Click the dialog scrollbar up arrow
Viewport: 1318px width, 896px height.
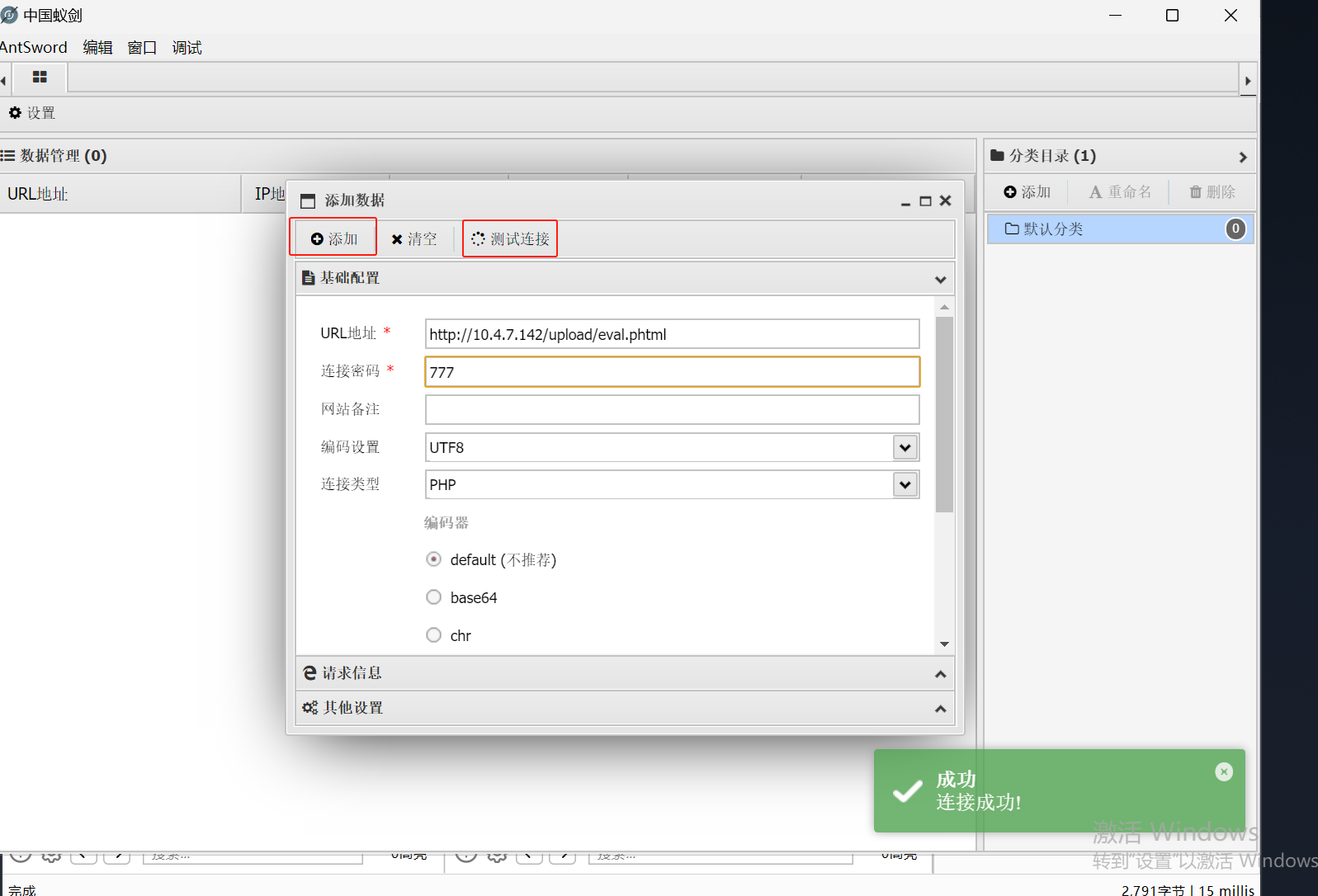[944, 307]
